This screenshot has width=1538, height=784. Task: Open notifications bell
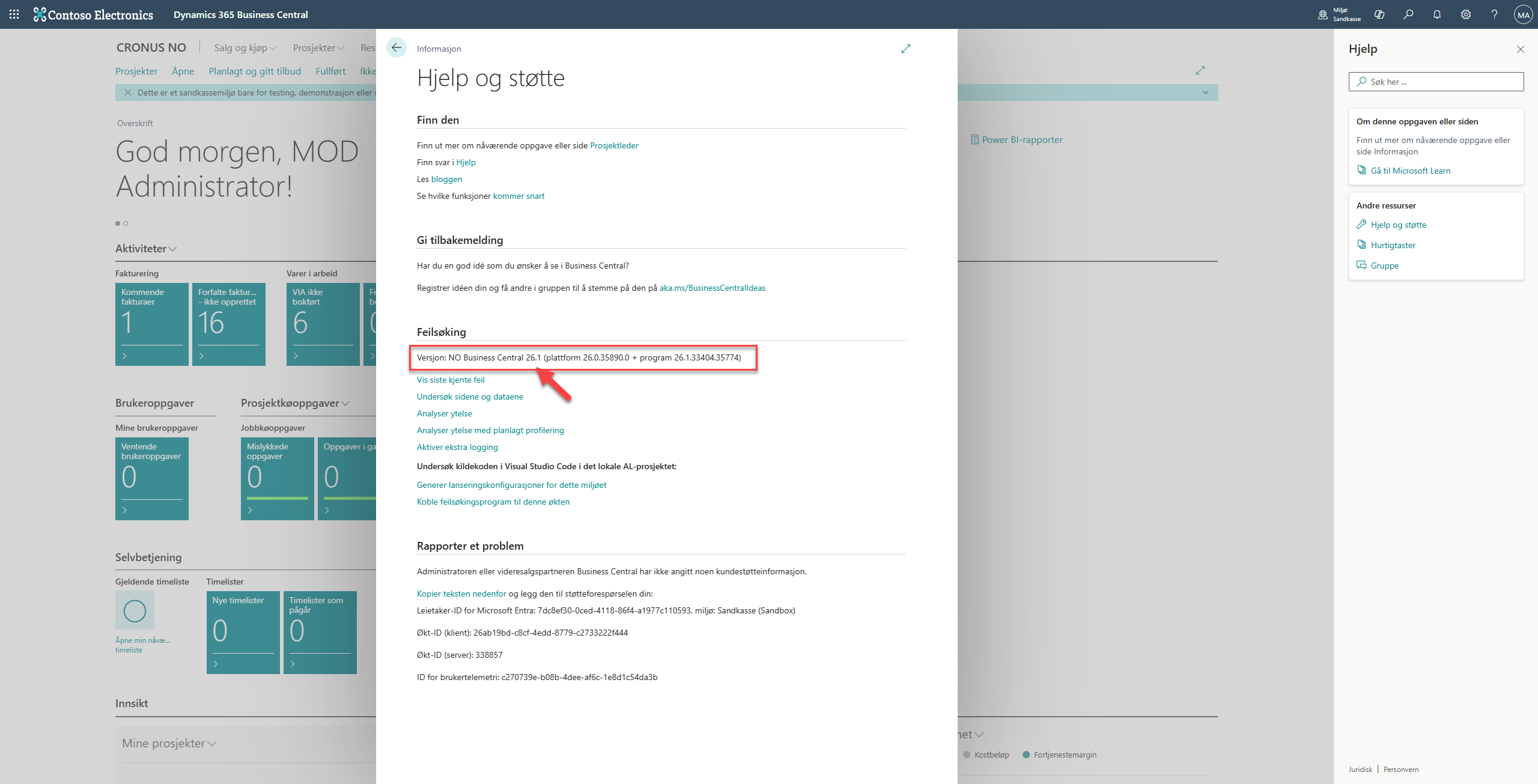click(1437, 14)
